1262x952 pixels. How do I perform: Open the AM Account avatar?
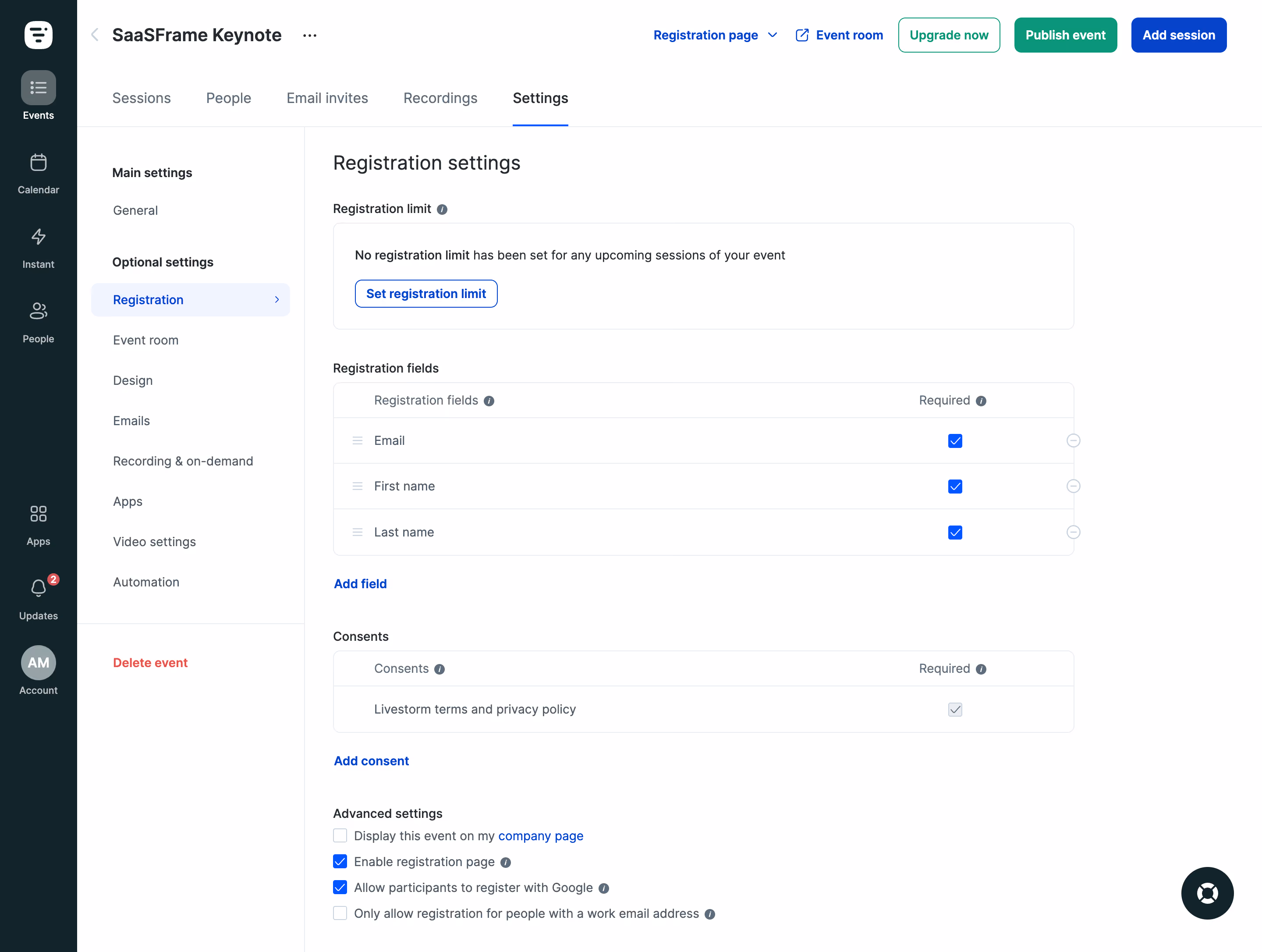click(38, 663)
